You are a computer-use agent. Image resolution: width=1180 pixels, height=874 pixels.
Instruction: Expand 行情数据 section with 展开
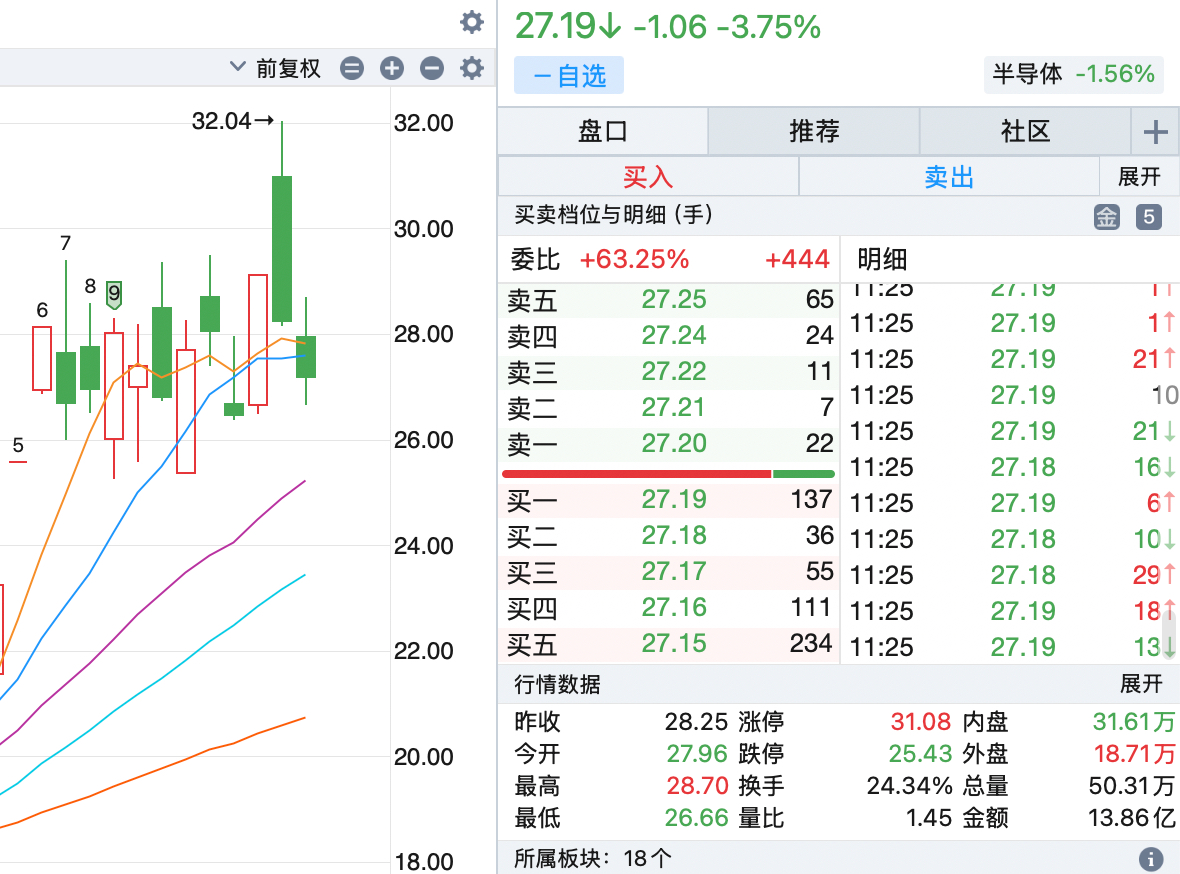pos(1141,684)
